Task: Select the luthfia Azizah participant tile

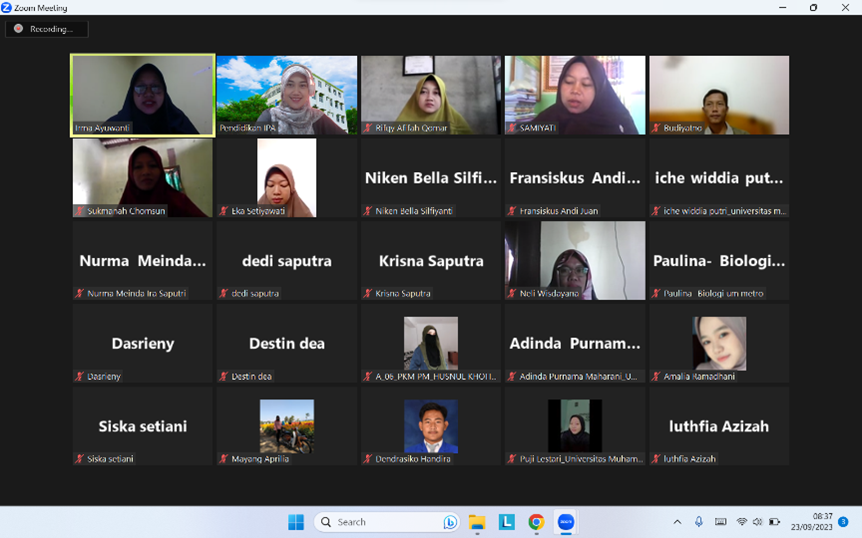Action: [719, 426]
